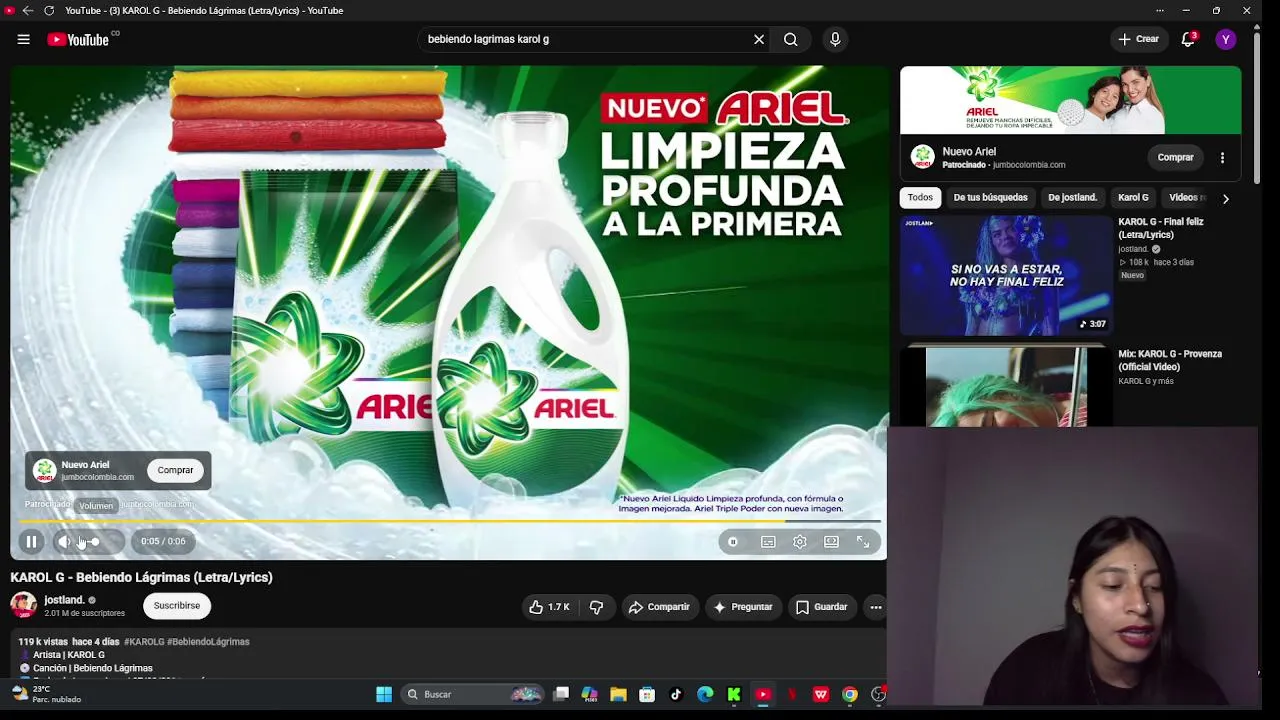Viewport: 1280px width, 720px height.
Task: Open the jostland. channel avatar
Action: [x=23, y=605]
